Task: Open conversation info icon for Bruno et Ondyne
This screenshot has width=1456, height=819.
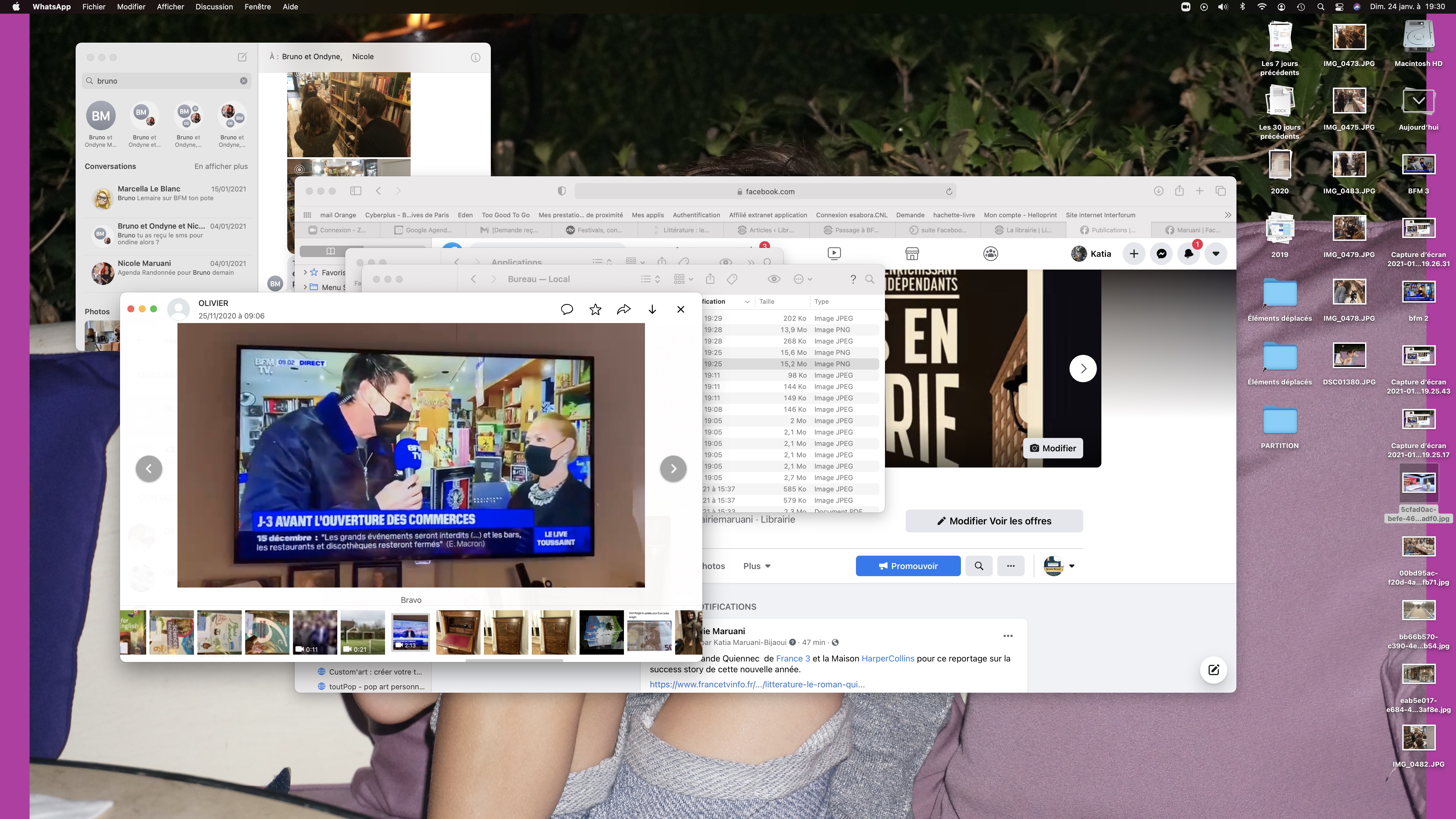Action: 476,57
